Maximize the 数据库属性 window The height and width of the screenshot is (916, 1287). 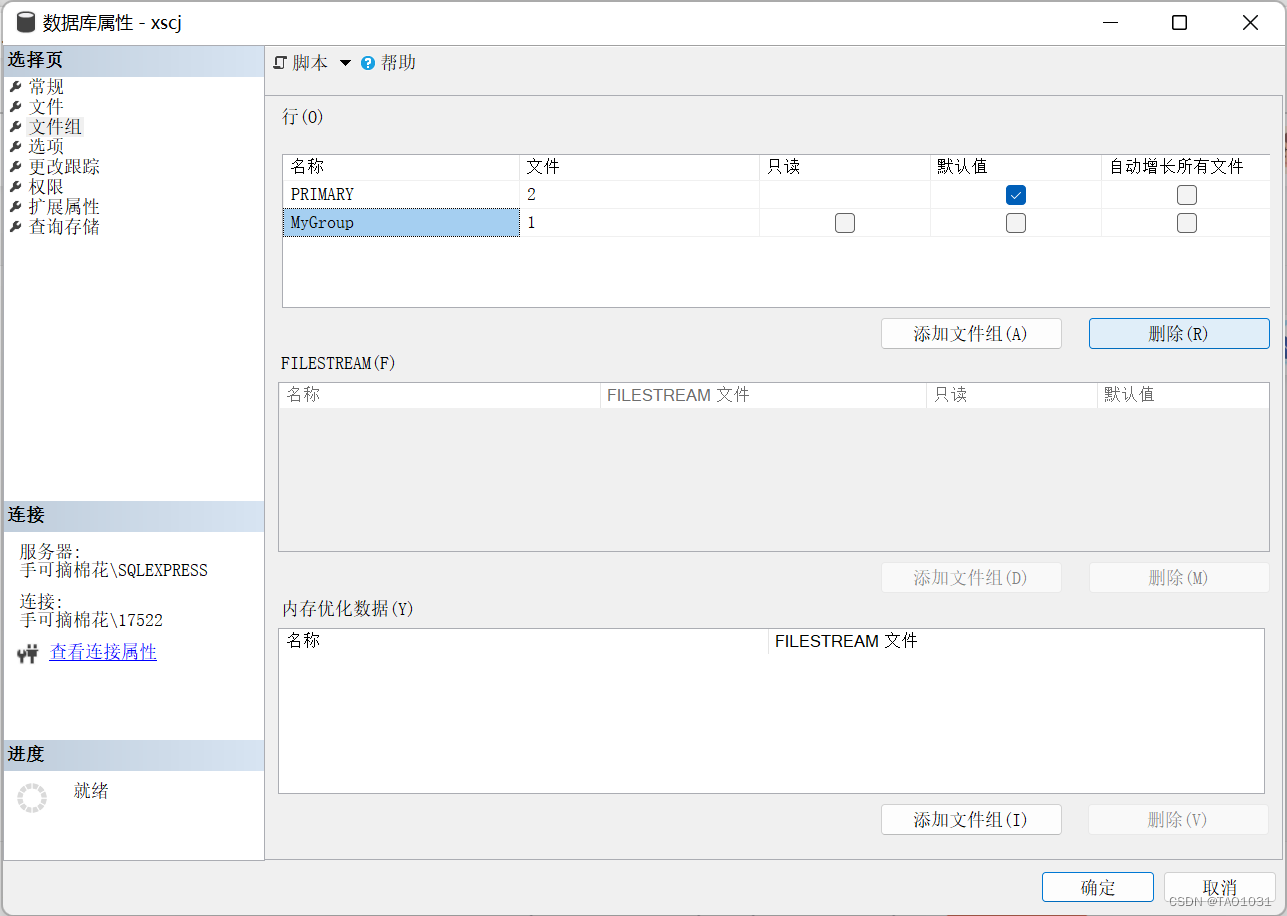(x=1179, y=22)
